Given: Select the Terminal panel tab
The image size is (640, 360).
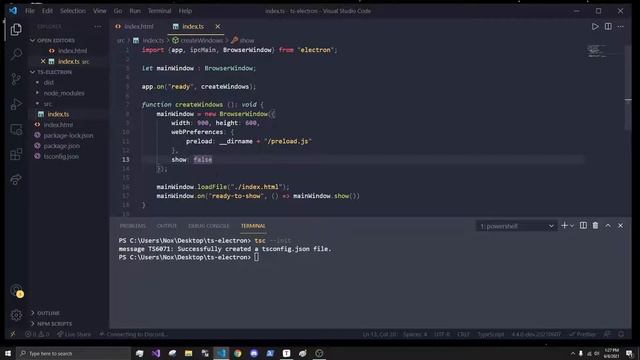Looking at the screenshot, I should click(x=253, y=226).
